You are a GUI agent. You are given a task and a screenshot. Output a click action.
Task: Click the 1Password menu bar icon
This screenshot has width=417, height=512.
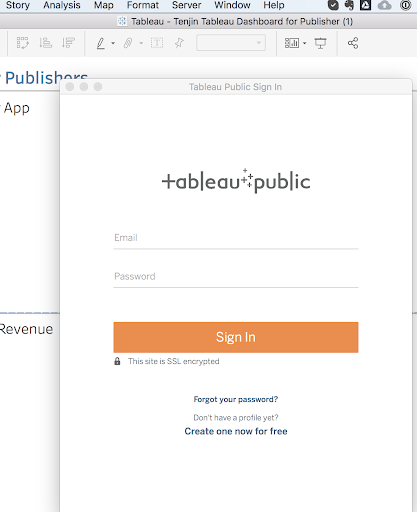pyautogui.click(x=405, y=5)
